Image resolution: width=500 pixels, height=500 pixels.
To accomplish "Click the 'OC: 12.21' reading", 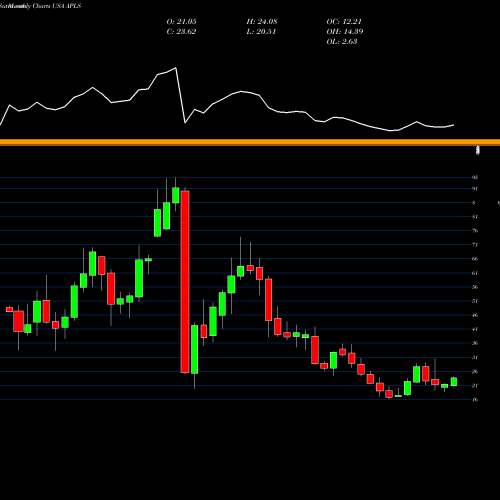I will click(x=344, y=22).
